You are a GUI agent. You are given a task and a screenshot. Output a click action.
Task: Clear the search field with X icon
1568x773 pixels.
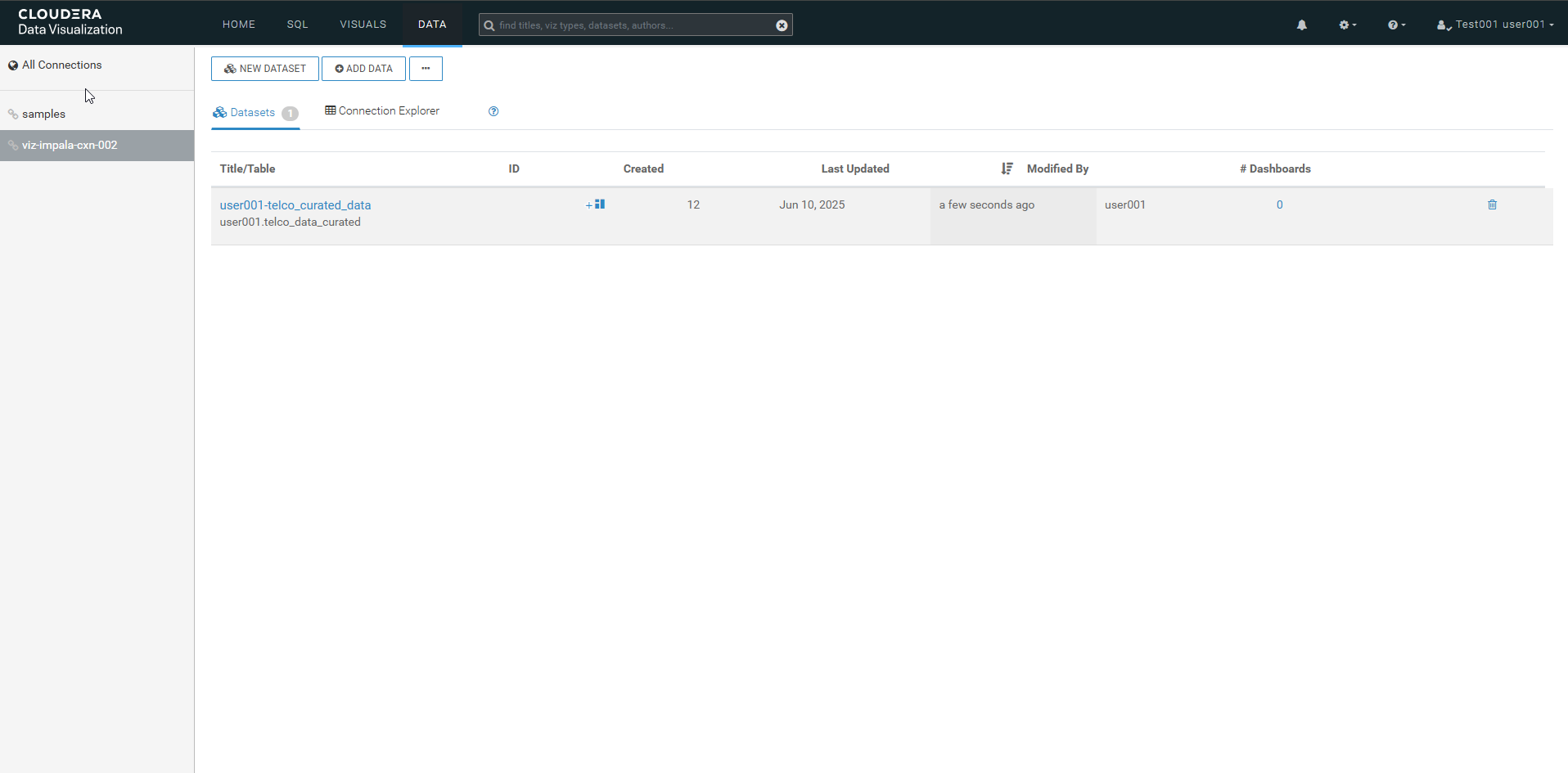point(782,25)
